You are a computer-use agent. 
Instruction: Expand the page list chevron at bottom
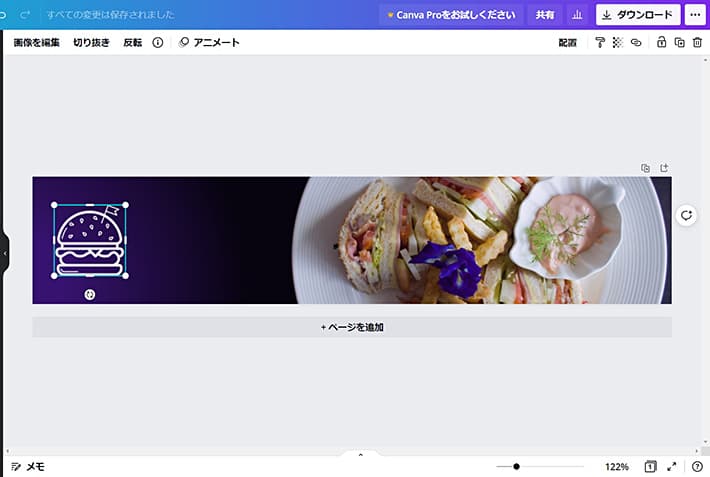pos(360,455)
